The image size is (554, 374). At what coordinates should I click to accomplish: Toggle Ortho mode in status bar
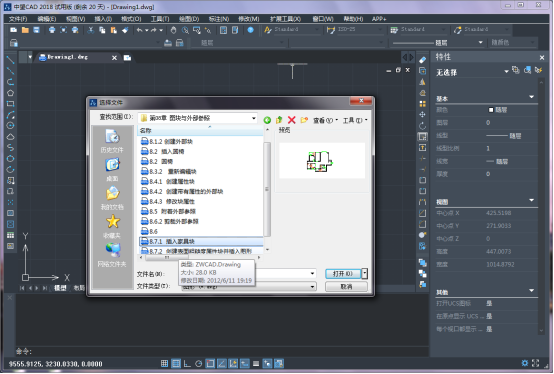click(x=187, y=363)
